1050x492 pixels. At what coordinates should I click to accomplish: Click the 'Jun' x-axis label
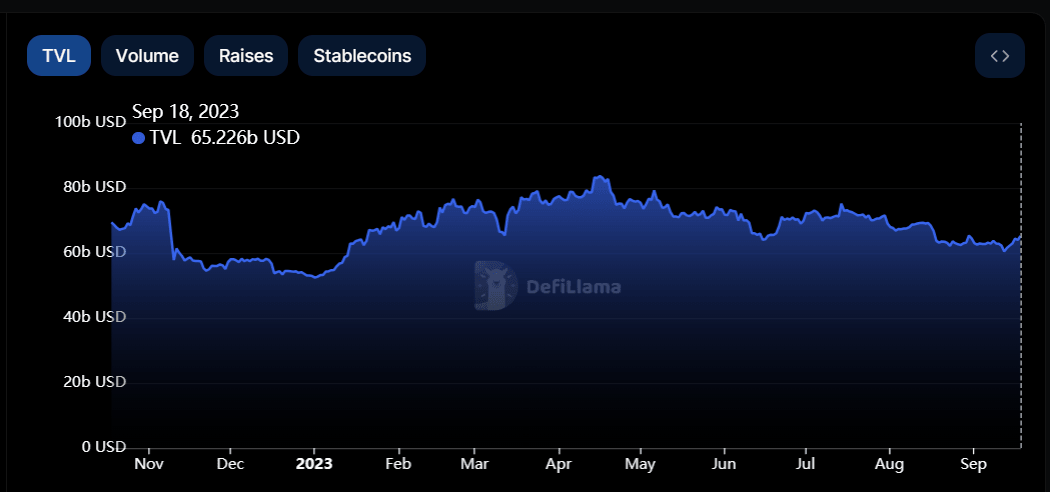tap(724, 464)
